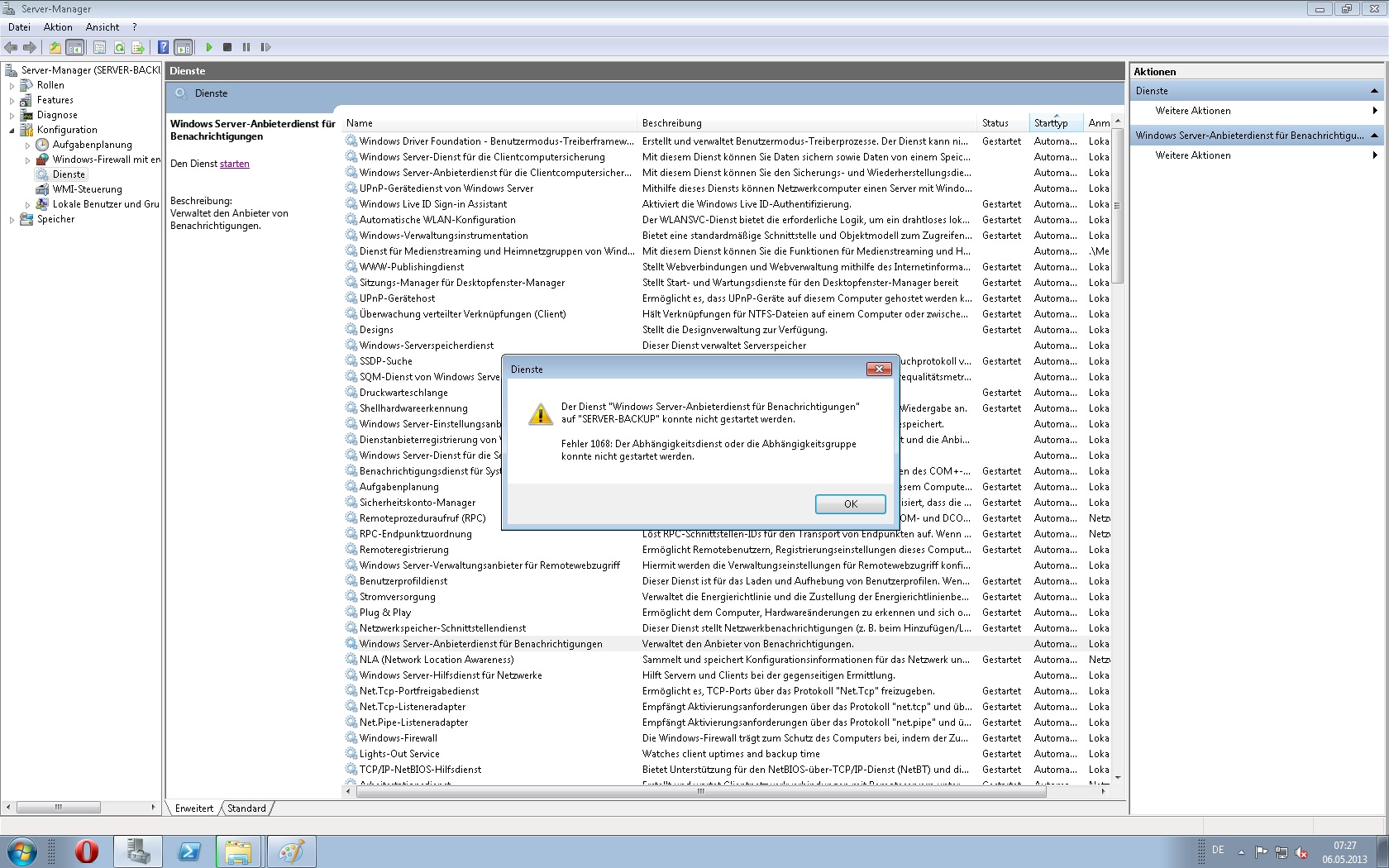This screenshot has height=868, width=1389.
Task: Open PowerShell from the taskbar
Action: [x=189, y=851]
